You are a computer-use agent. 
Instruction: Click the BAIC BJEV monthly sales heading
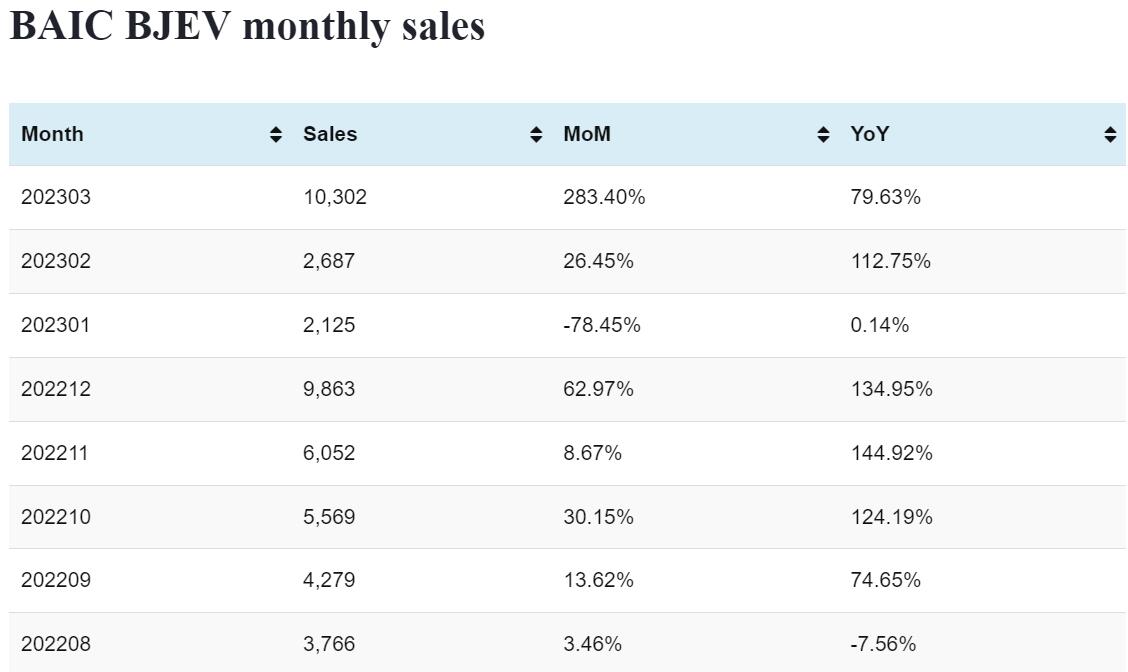(247, 26)
